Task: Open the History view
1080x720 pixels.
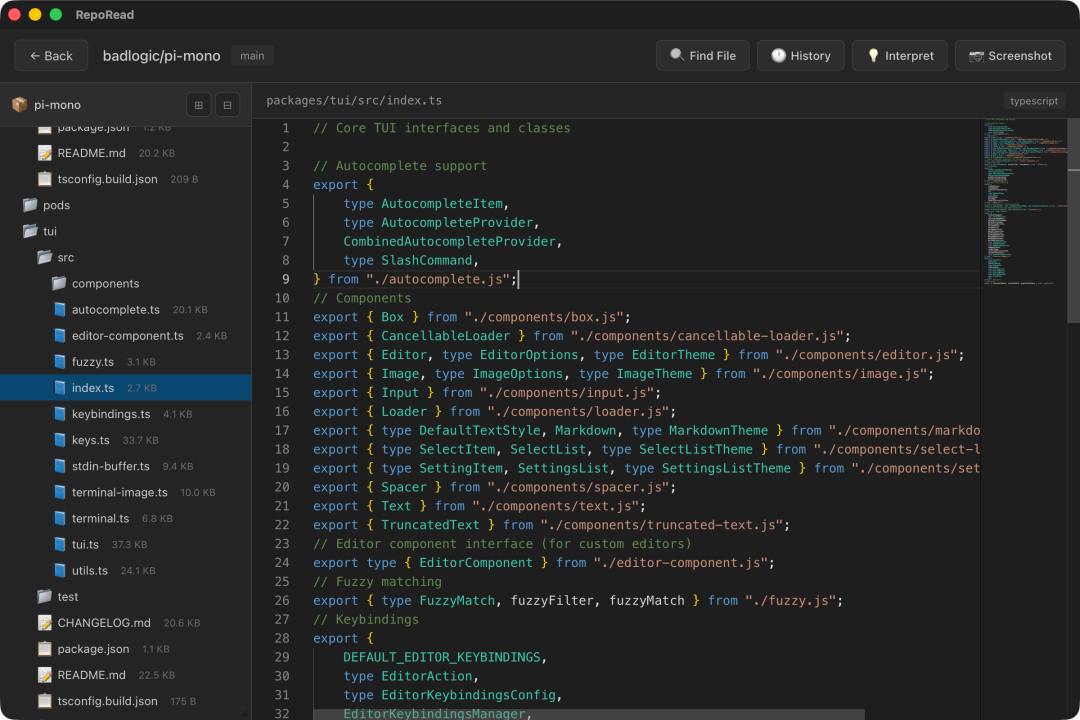Action: (800, 56)
